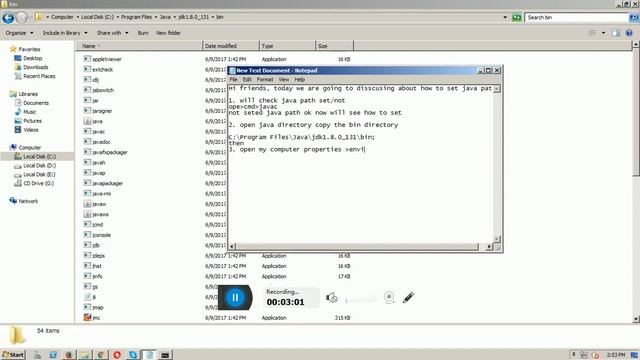Click the search magnifier icon
Image resolution: width=640 pixels, height=360 pixels.
634,18
